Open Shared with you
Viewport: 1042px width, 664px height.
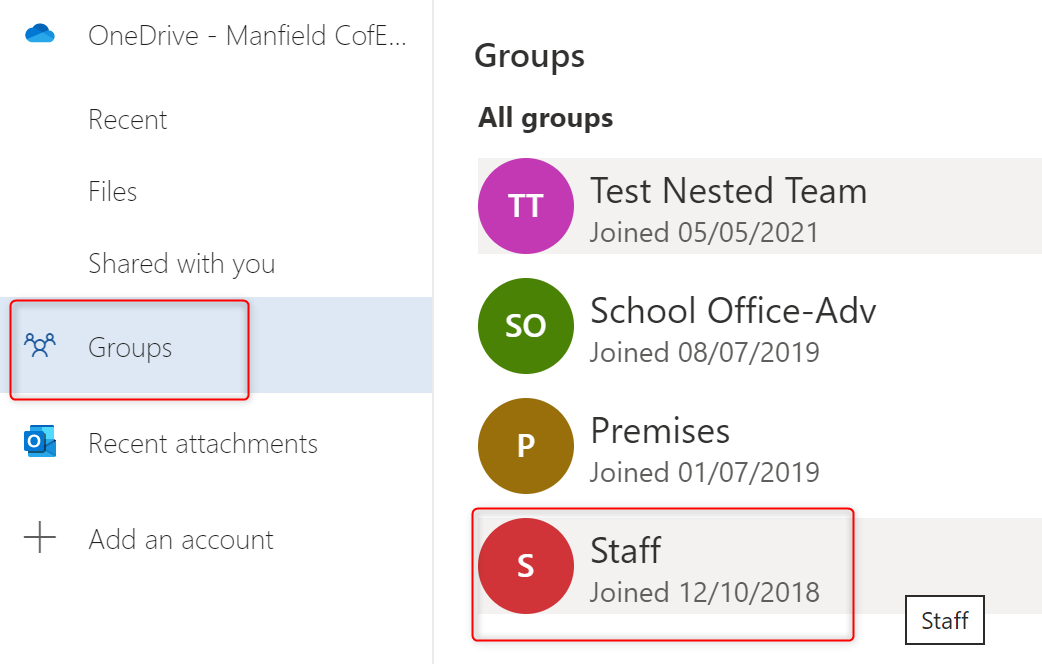point(181,264)
